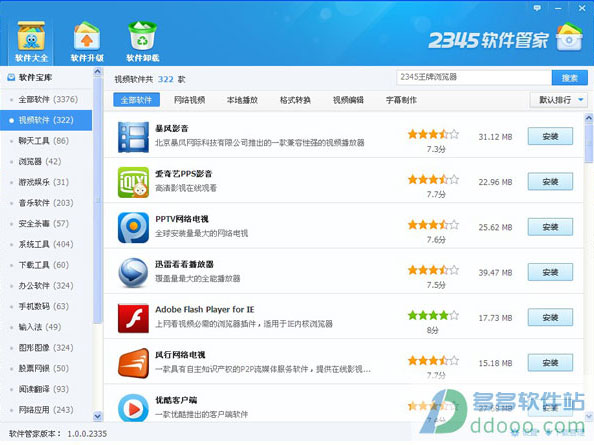Install 迅雷看看播放器 with 安装 button
Viewport: 594px width, 445px height.
[550, 272]
